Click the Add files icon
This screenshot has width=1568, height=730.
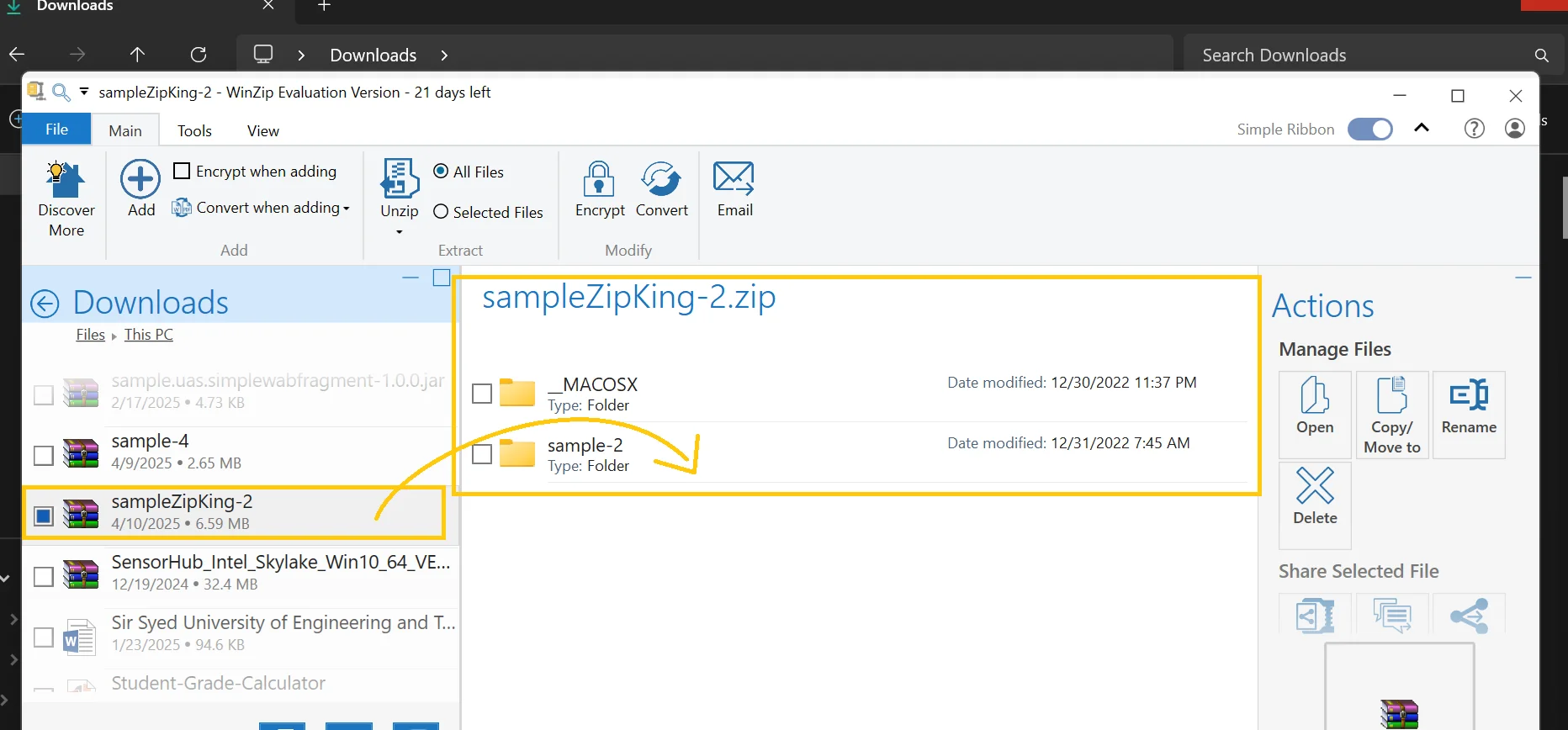tap(140, 179)
